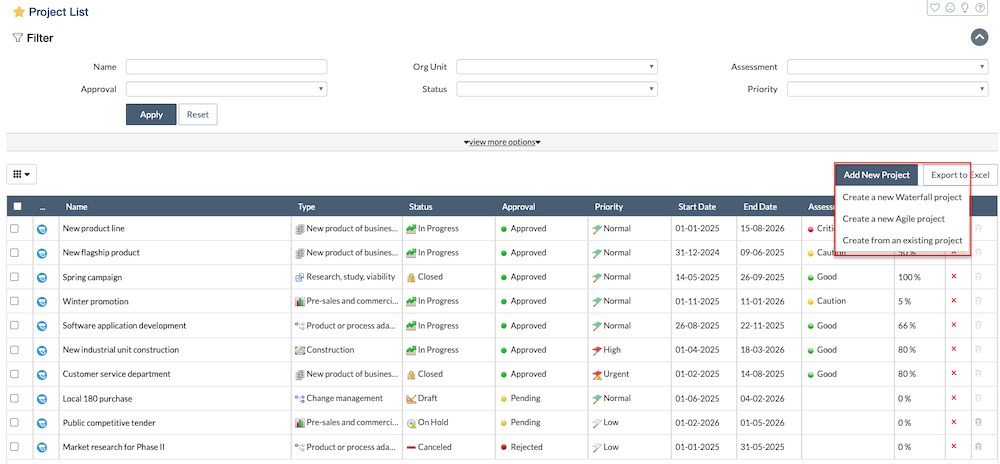Viewport: 1000px width, 464px height.
Task: Click the heart favorite icon
Action: pos(935,8)
